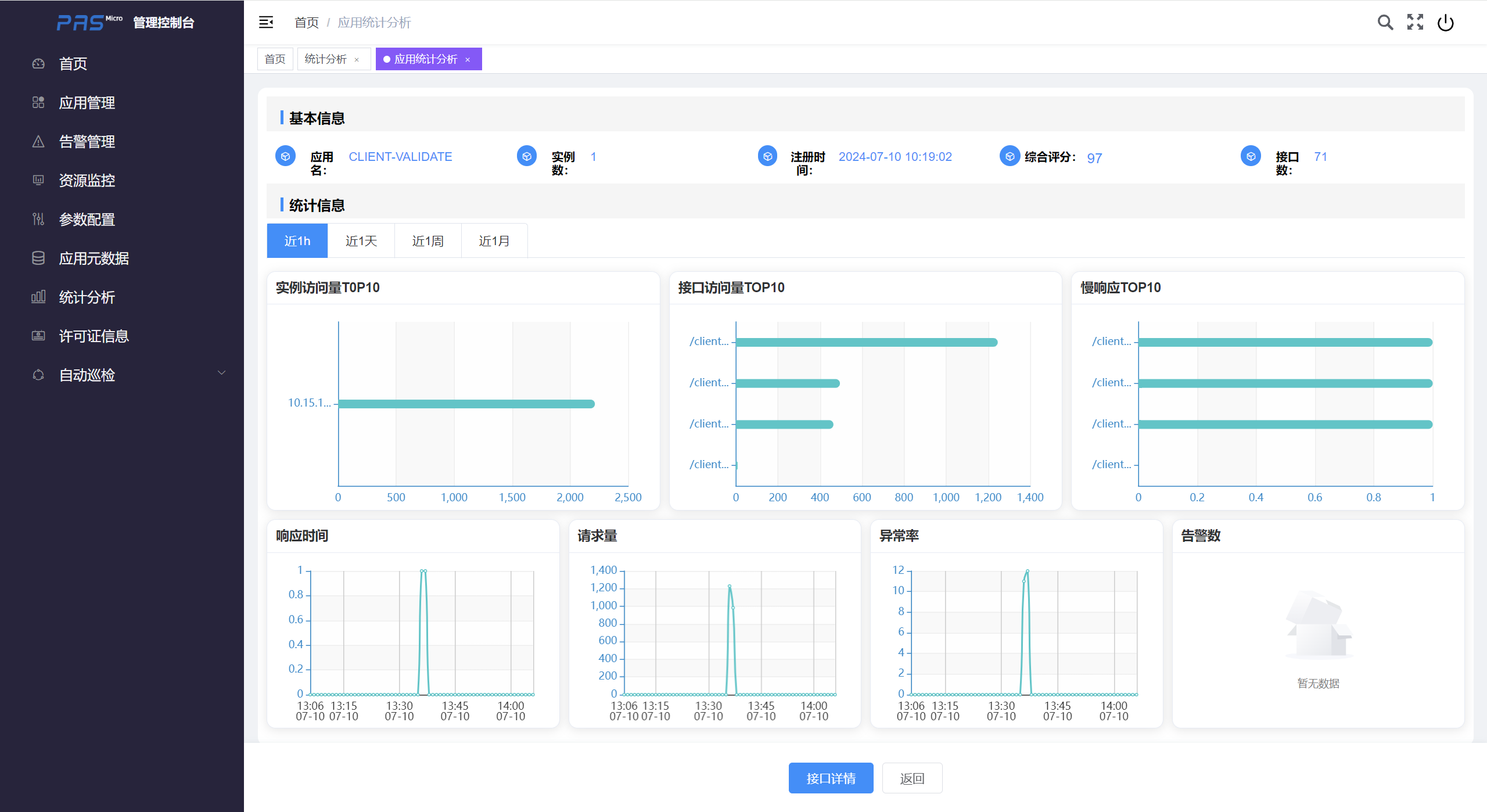The width and height of the screenshot is (1487, 812).
Task: Close the 统计分析 tab
Action: [x=357, y=60]
